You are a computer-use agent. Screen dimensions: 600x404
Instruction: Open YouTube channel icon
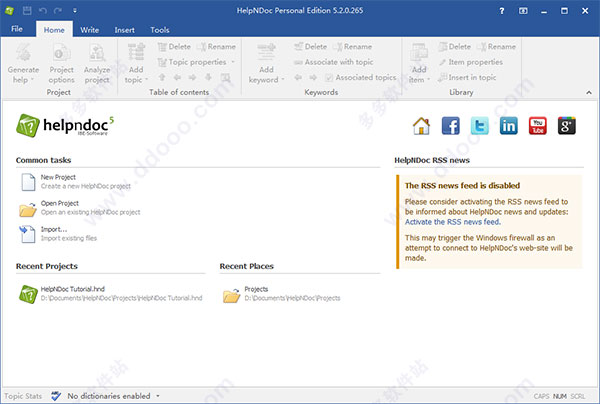tap(538, 126)
